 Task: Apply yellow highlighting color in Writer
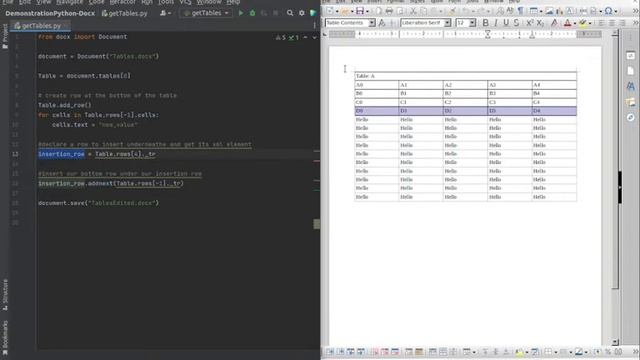[583, 23]
